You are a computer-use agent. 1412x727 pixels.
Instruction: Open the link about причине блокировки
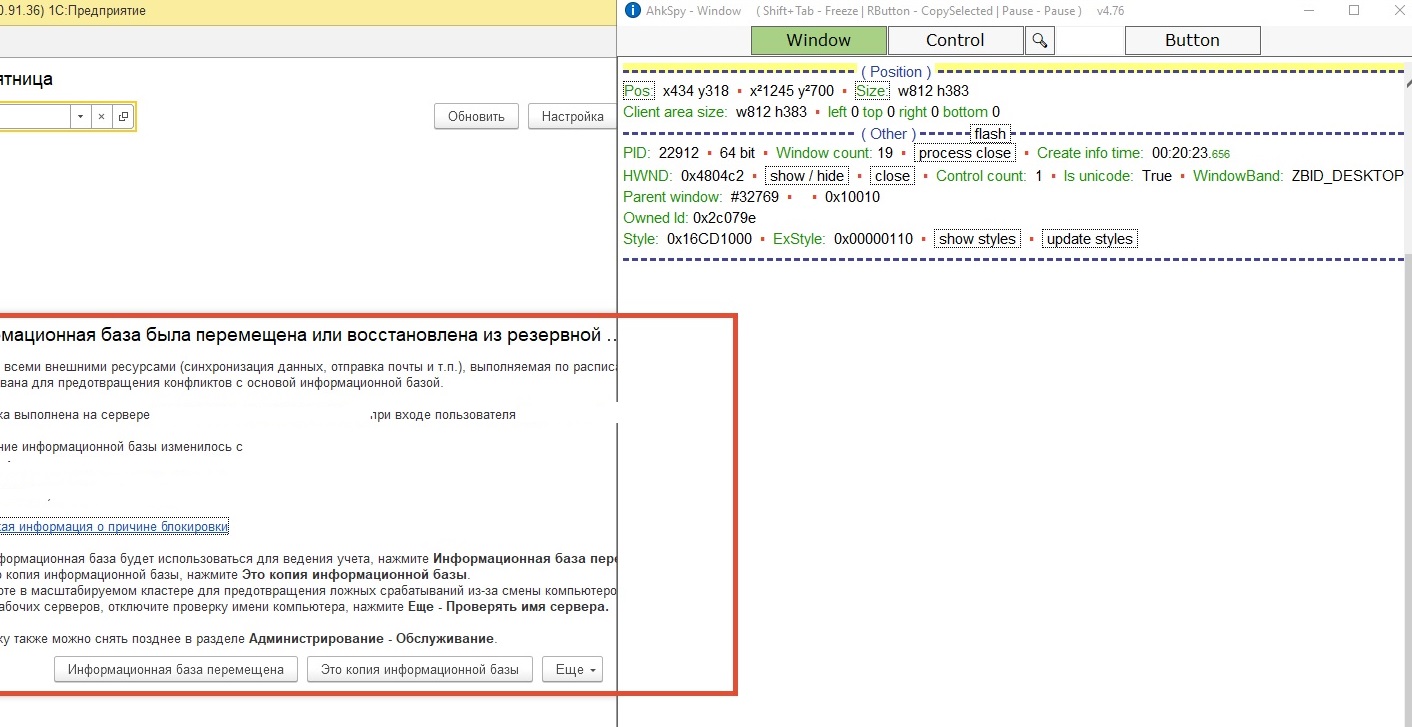(x=114, y=527)
